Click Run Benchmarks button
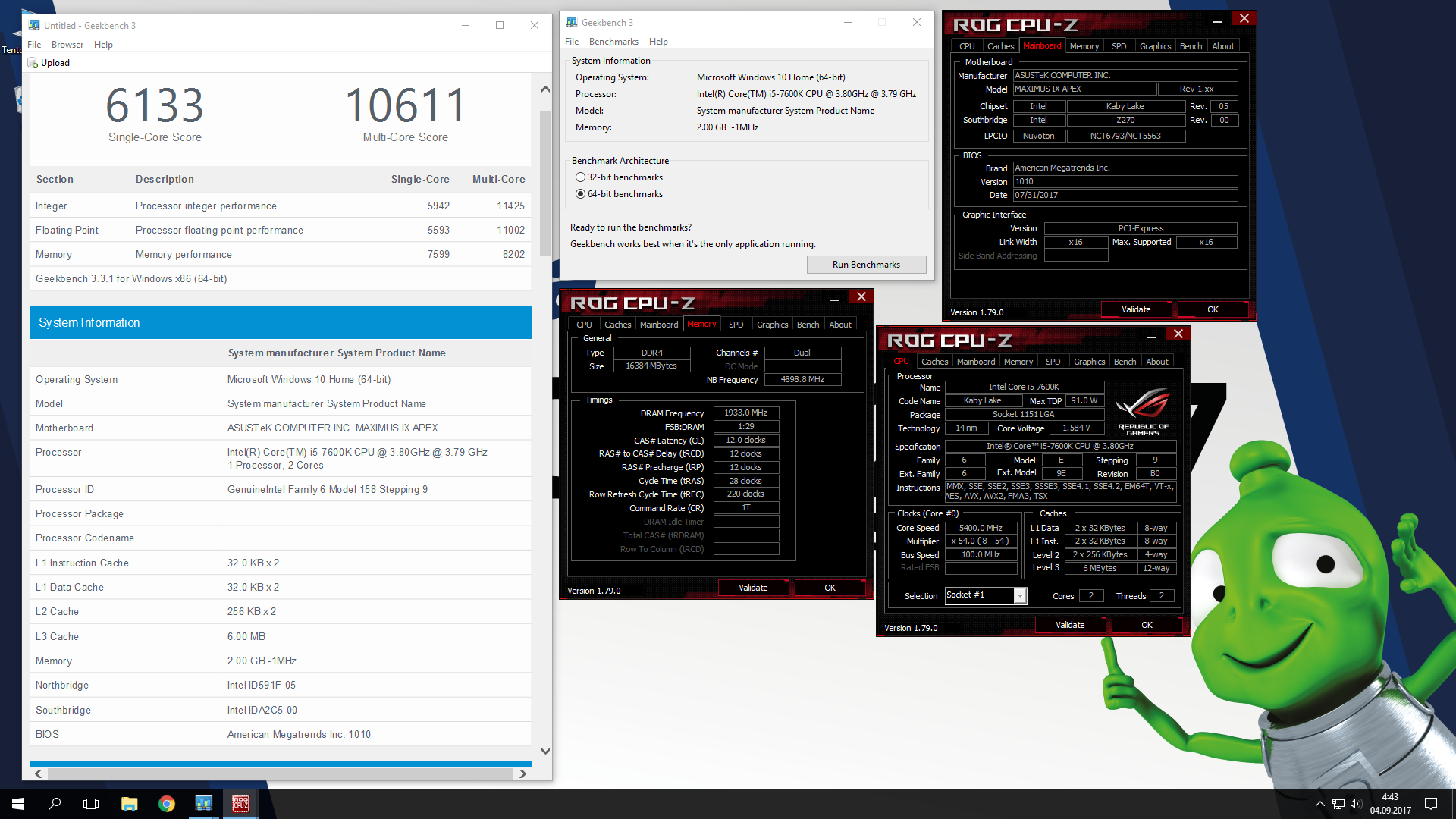 (x=866, y=265)
